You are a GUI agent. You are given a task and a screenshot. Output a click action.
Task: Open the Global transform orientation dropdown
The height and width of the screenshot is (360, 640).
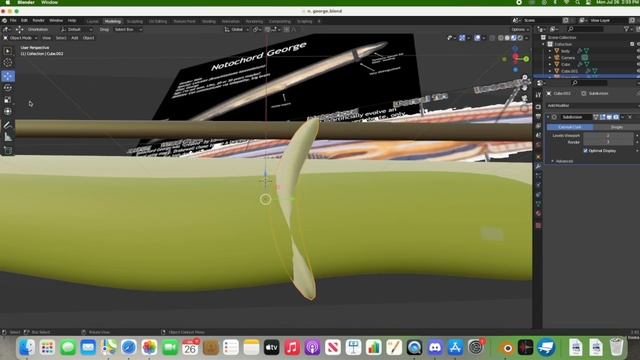point(236,29)
